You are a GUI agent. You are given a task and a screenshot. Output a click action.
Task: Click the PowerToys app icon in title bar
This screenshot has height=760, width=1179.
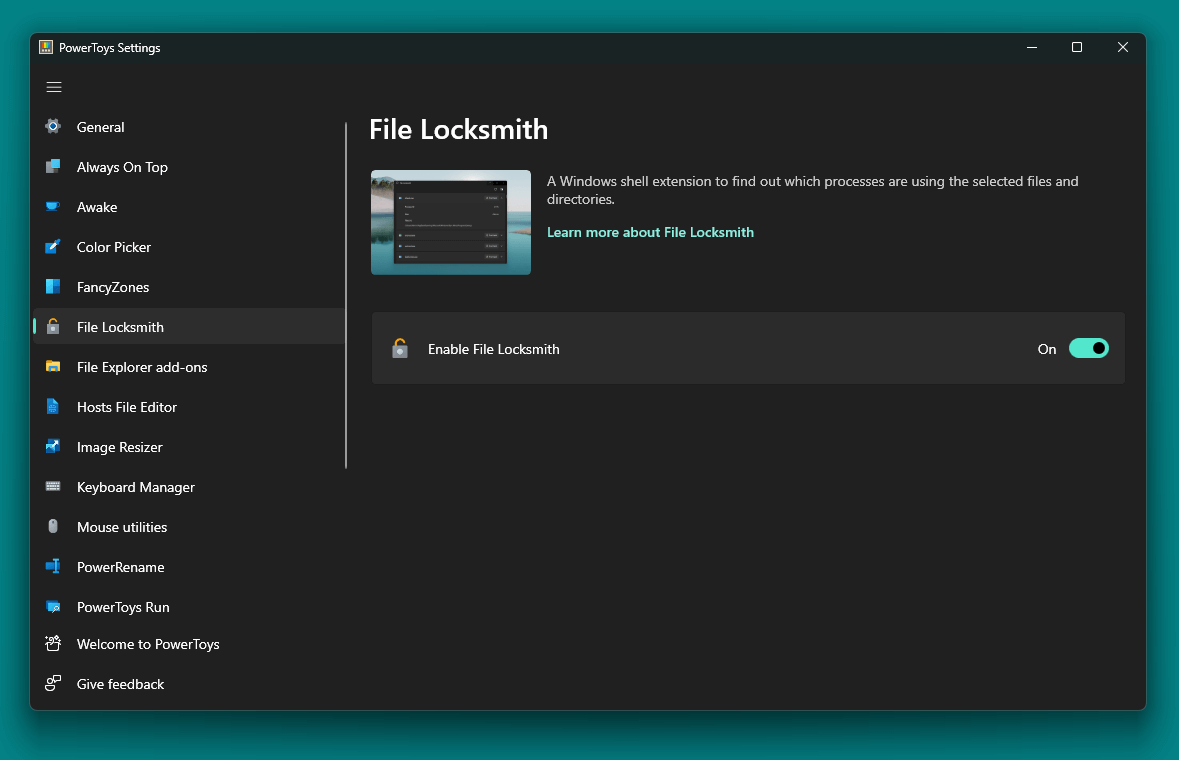(46, 47)
